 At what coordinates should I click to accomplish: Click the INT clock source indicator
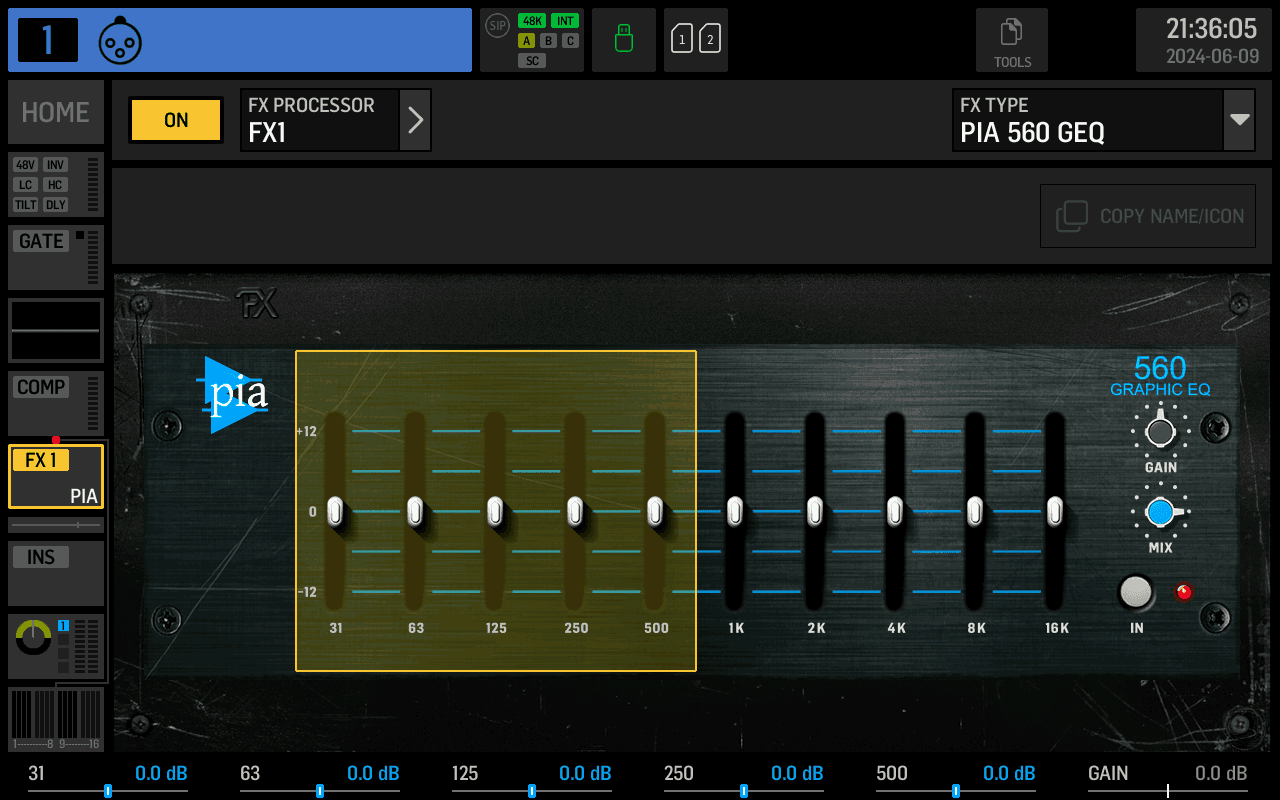(x=565, y=21)
